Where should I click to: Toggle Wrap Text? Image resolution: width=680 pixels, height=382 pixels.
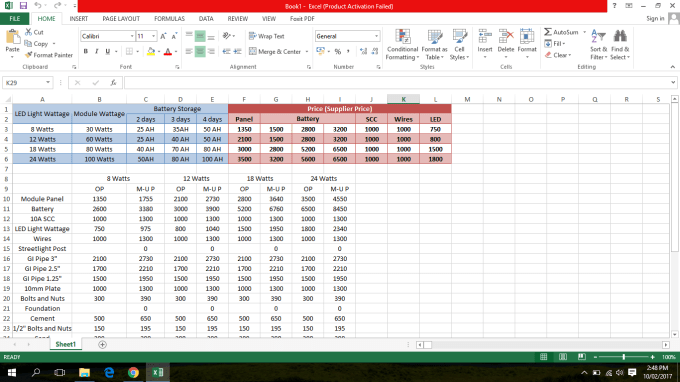point(267,36)
